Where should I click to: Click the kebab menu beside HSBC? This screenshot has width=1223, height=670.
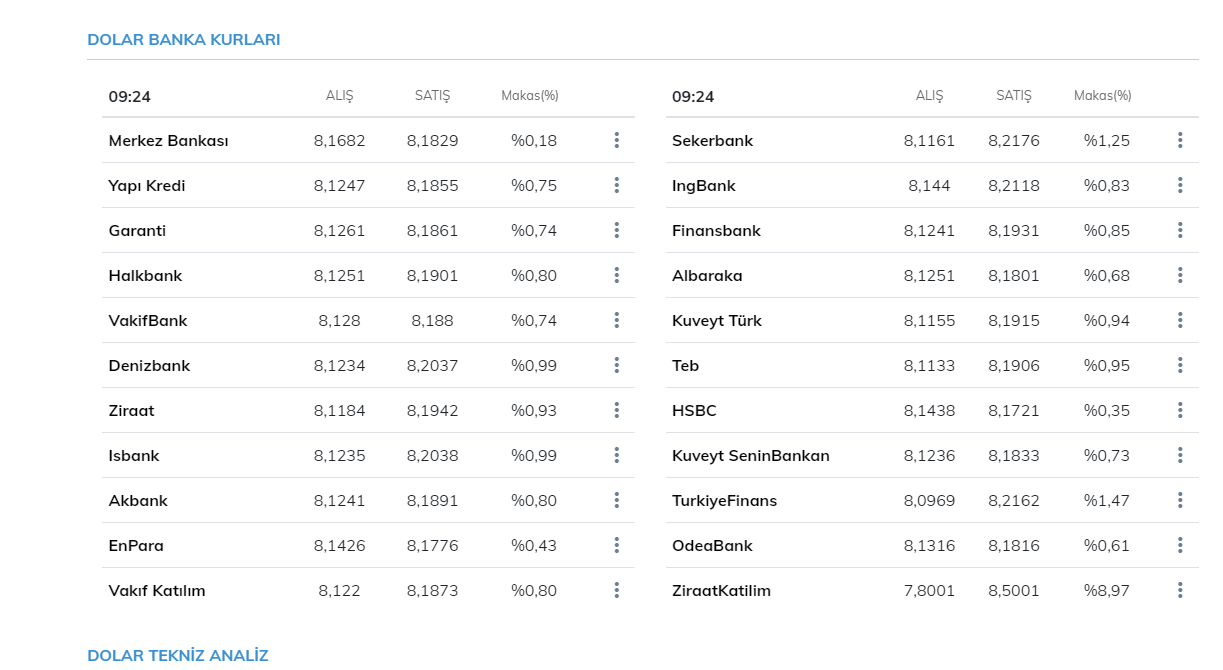[1180, 410]
